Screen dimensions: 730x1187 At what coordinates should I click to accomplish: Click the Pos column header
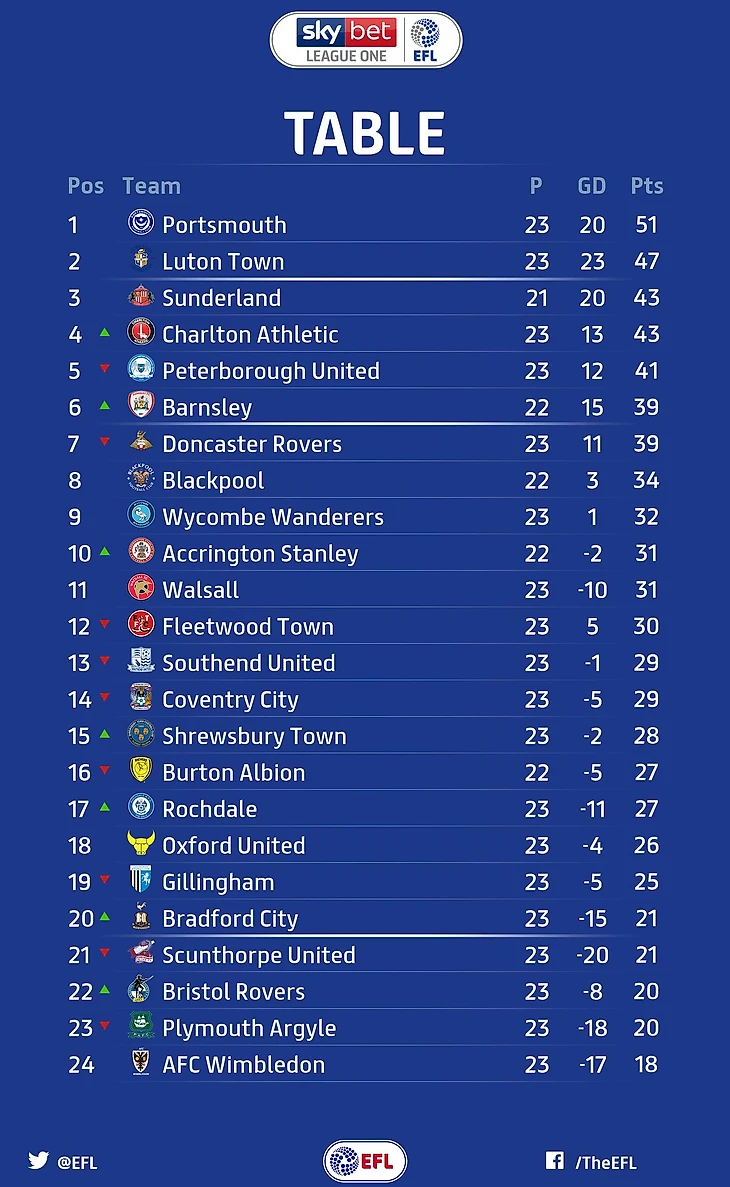pos(86,186)
